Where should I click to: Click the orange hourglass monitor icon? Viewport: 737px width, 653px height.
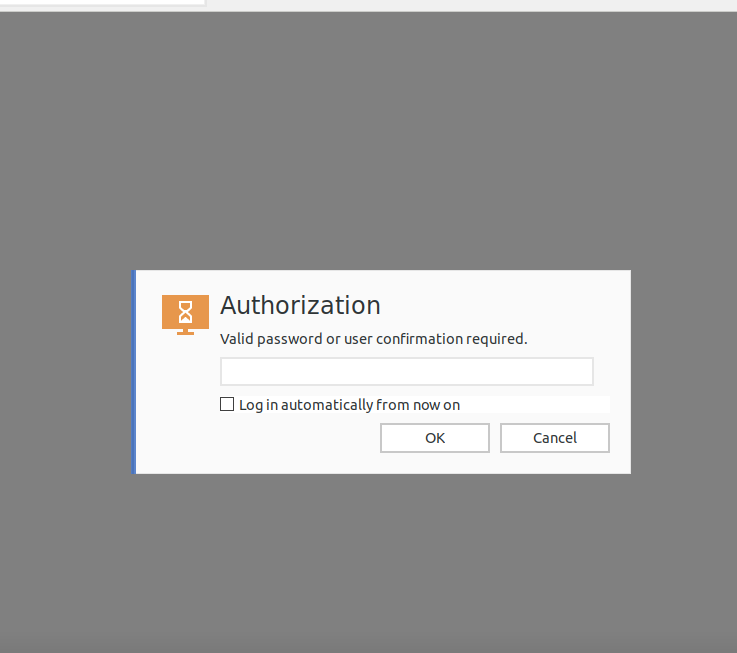pyautogui.click(x=185, y=314)
